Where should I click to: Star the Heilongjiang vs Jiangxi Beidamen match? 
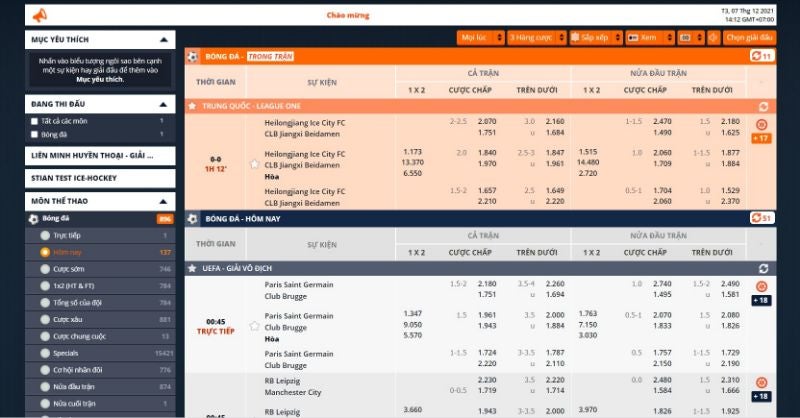[x=254, y=163]
